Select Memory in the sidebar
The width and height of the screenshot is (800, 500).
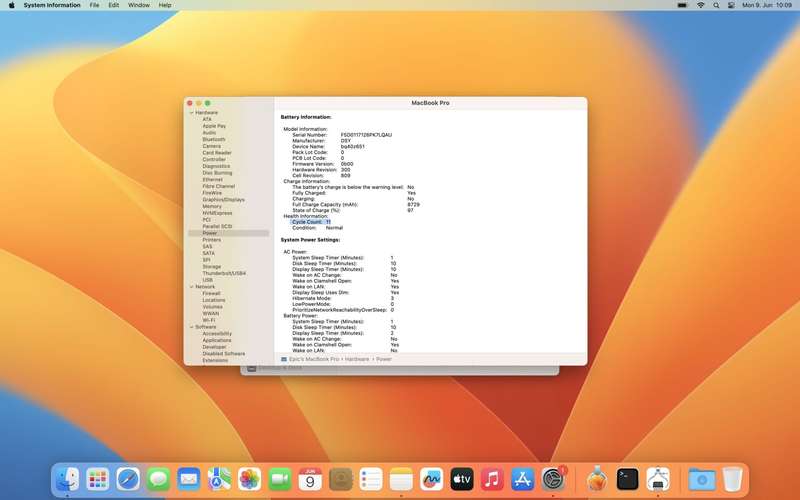212,207
